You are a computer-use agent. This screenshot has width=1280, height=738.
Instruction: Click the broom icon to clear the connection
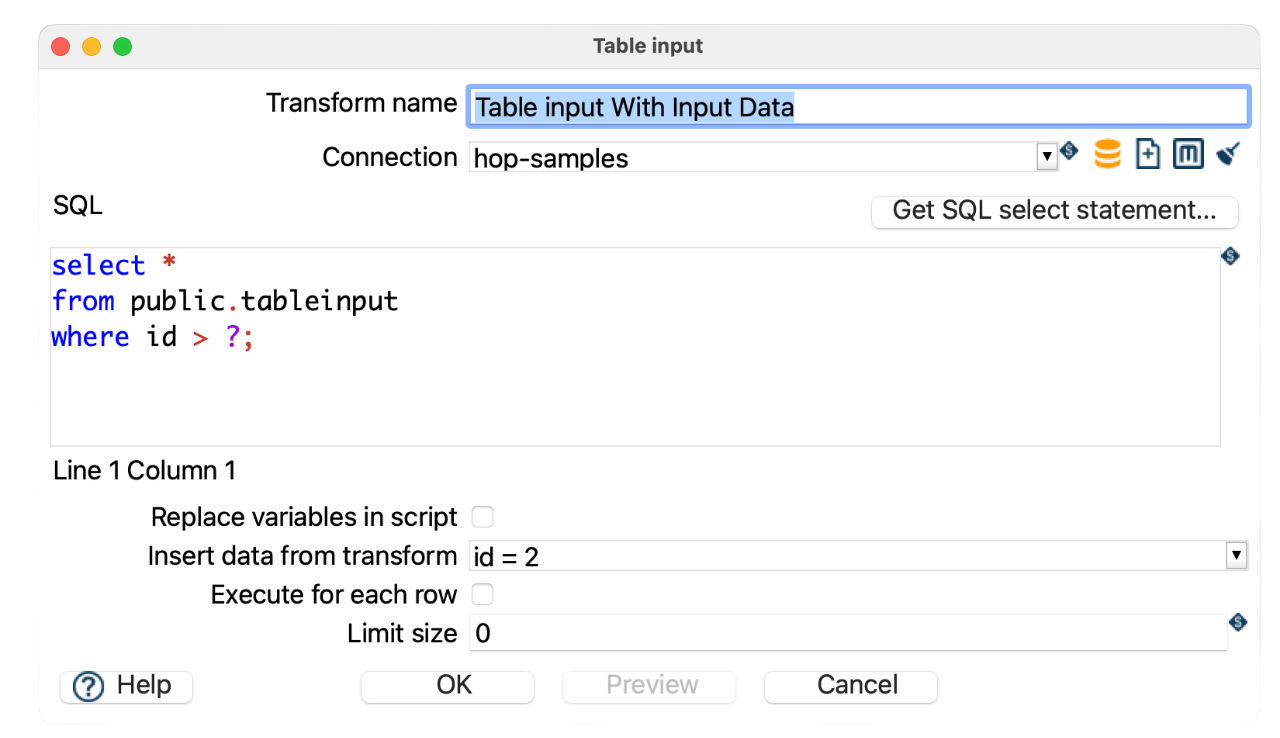[x=1227, y=152]
